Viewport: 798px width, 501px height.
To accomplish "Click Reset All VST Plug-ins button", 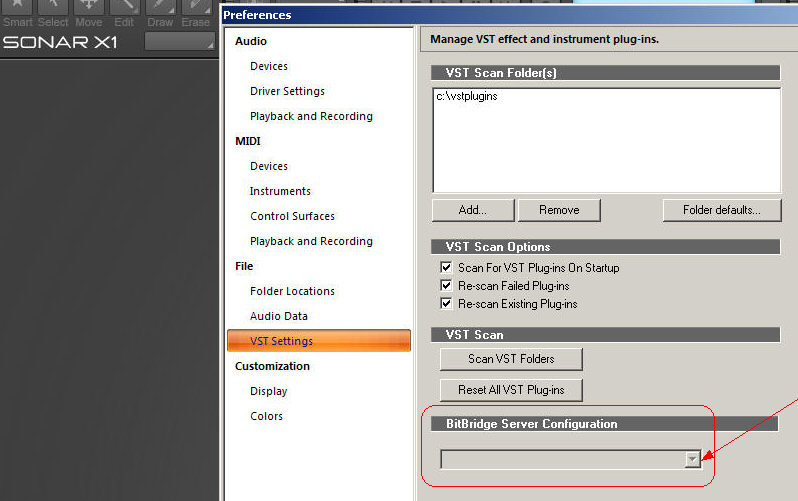I will [x=511, y=390].
